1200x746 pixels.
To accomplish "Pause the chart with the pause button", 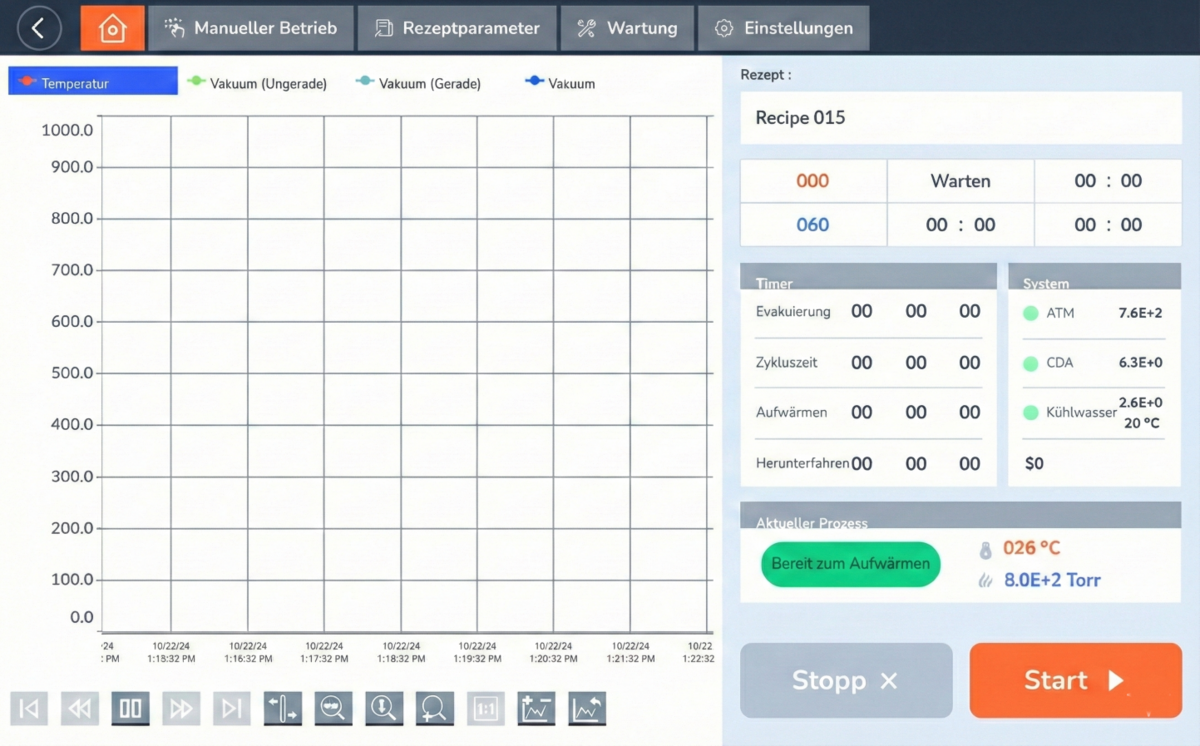I will coord(131,709).
